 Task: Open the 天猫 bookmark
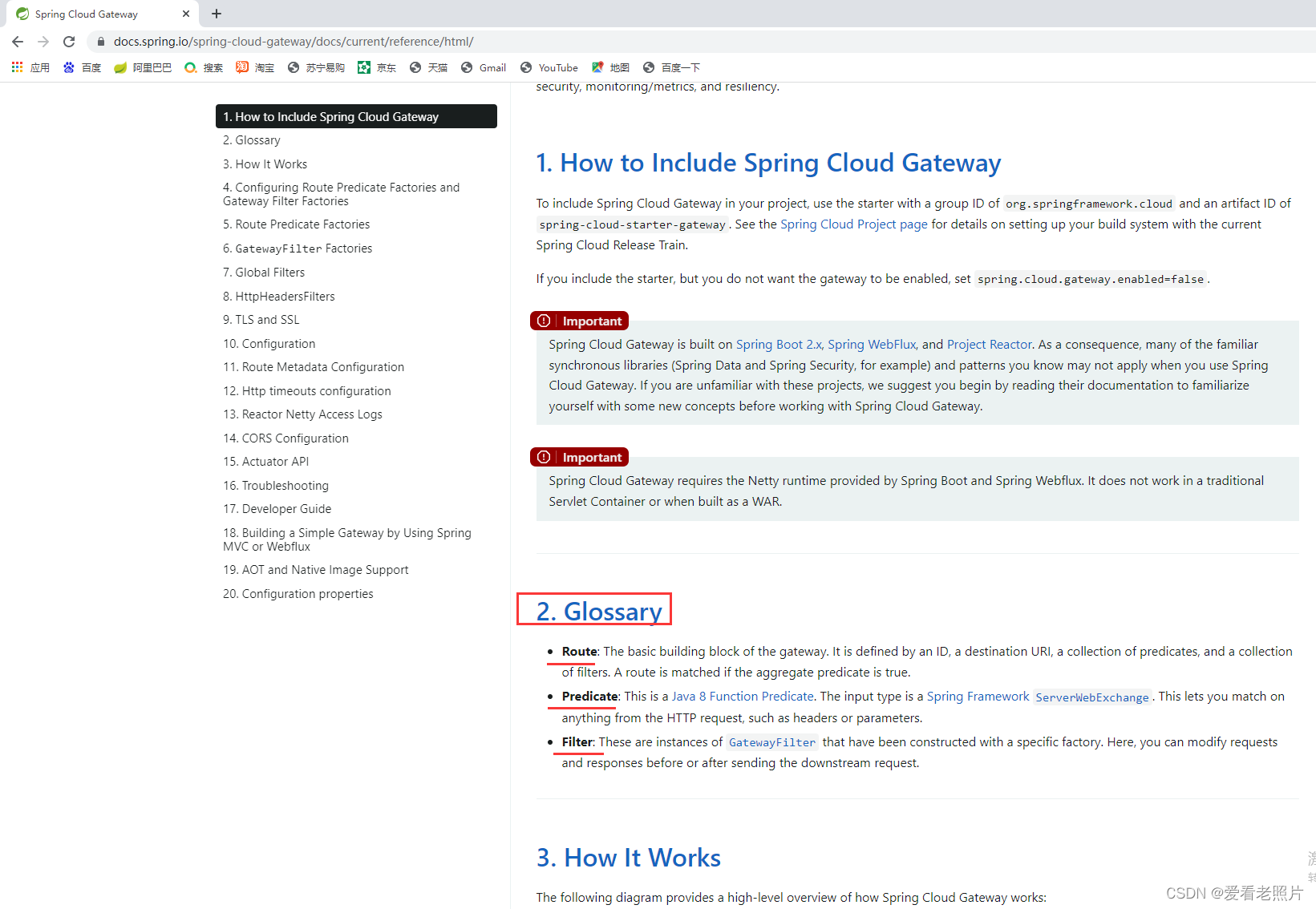click(428, 67)
